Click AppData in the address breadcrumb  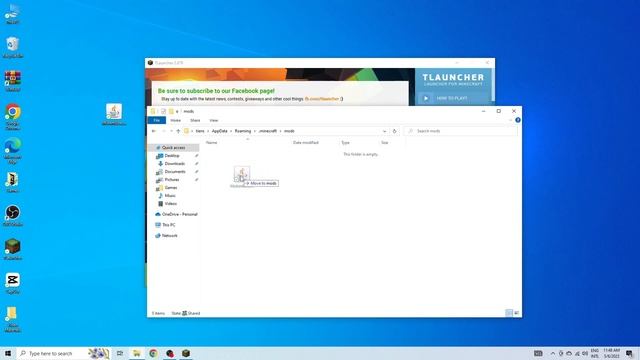tap(220, 131)
